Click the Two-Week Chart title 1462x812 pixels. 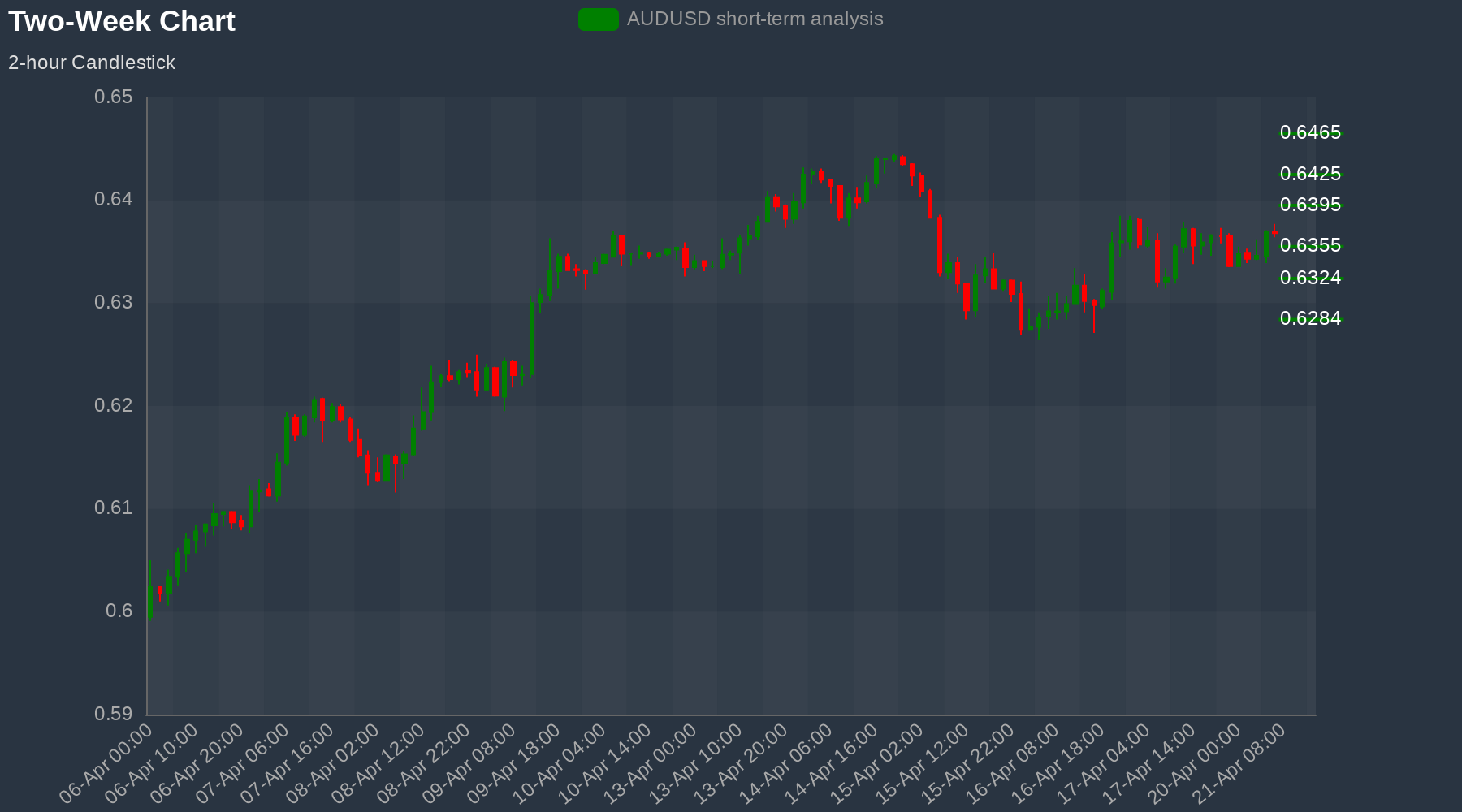tap(122, 21)
